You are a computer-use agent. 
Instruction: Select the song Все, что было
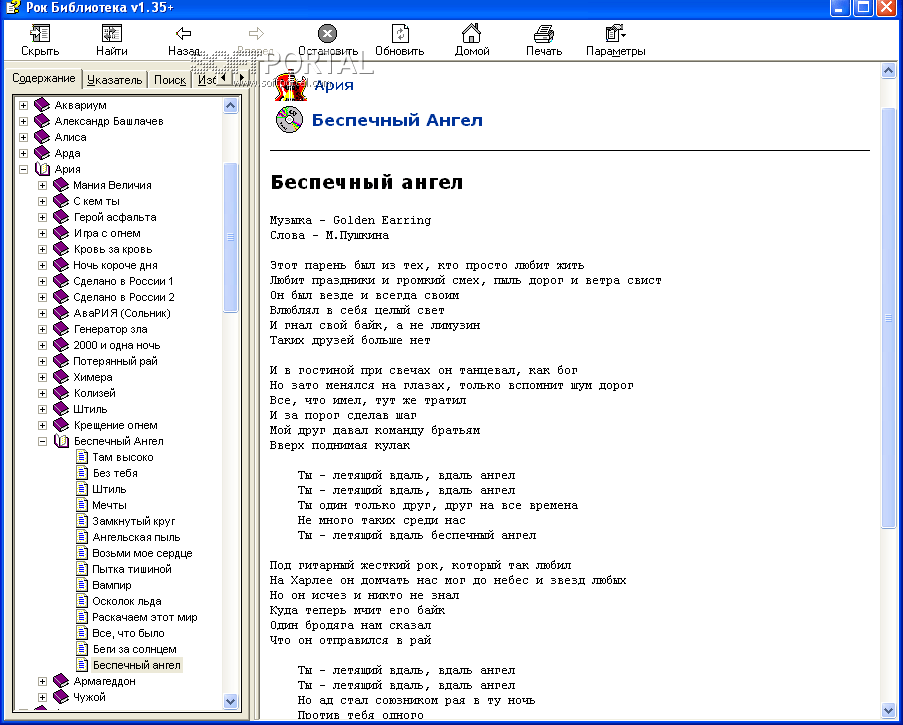tap(128, 633)
